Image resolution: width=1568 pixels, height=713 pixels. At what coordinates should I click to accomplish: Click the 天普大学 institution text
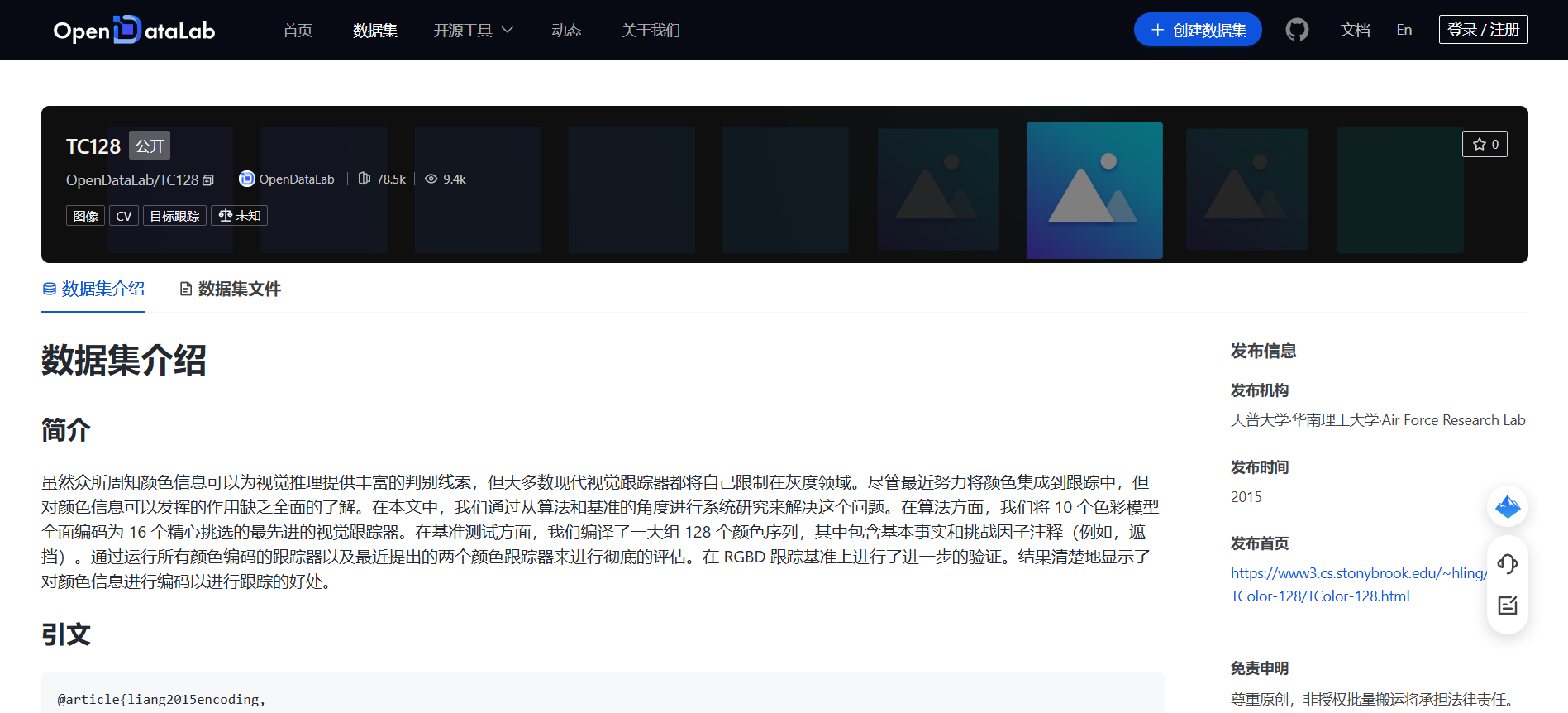pos(1260,420)
